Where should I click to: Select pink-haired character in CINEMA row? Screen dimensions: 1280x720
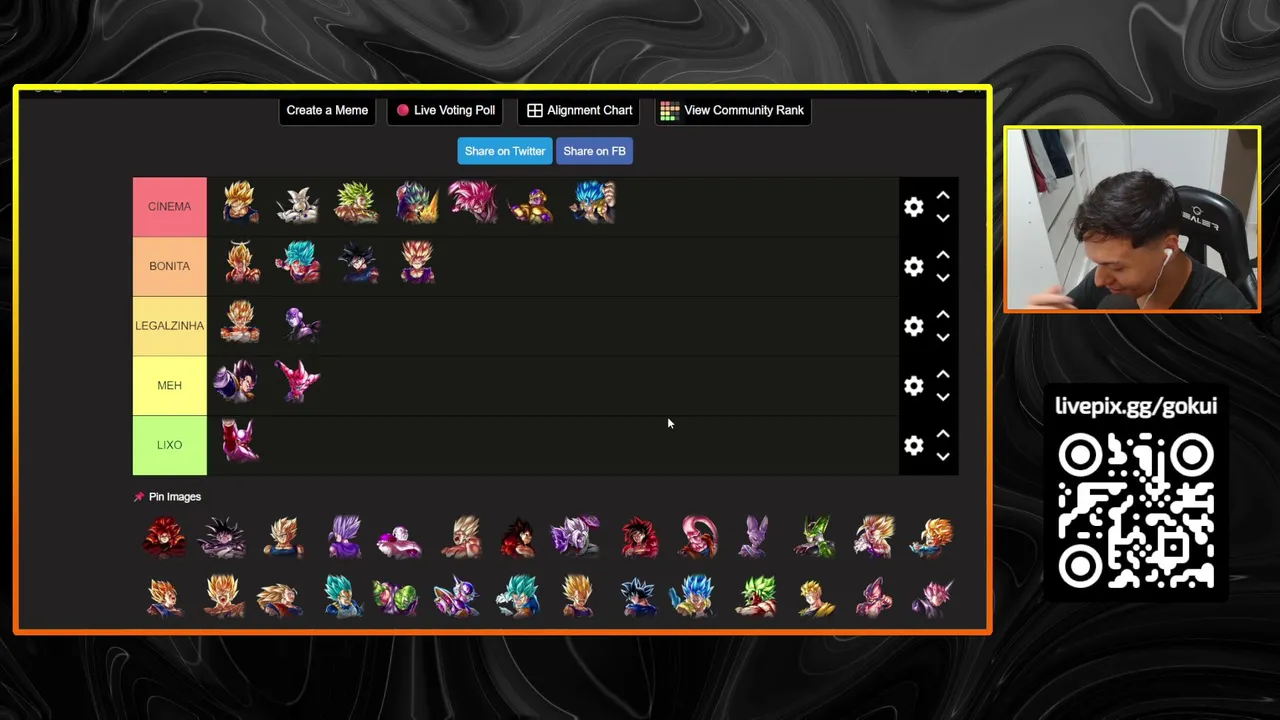pyautogui.click(x=473, y=202)
